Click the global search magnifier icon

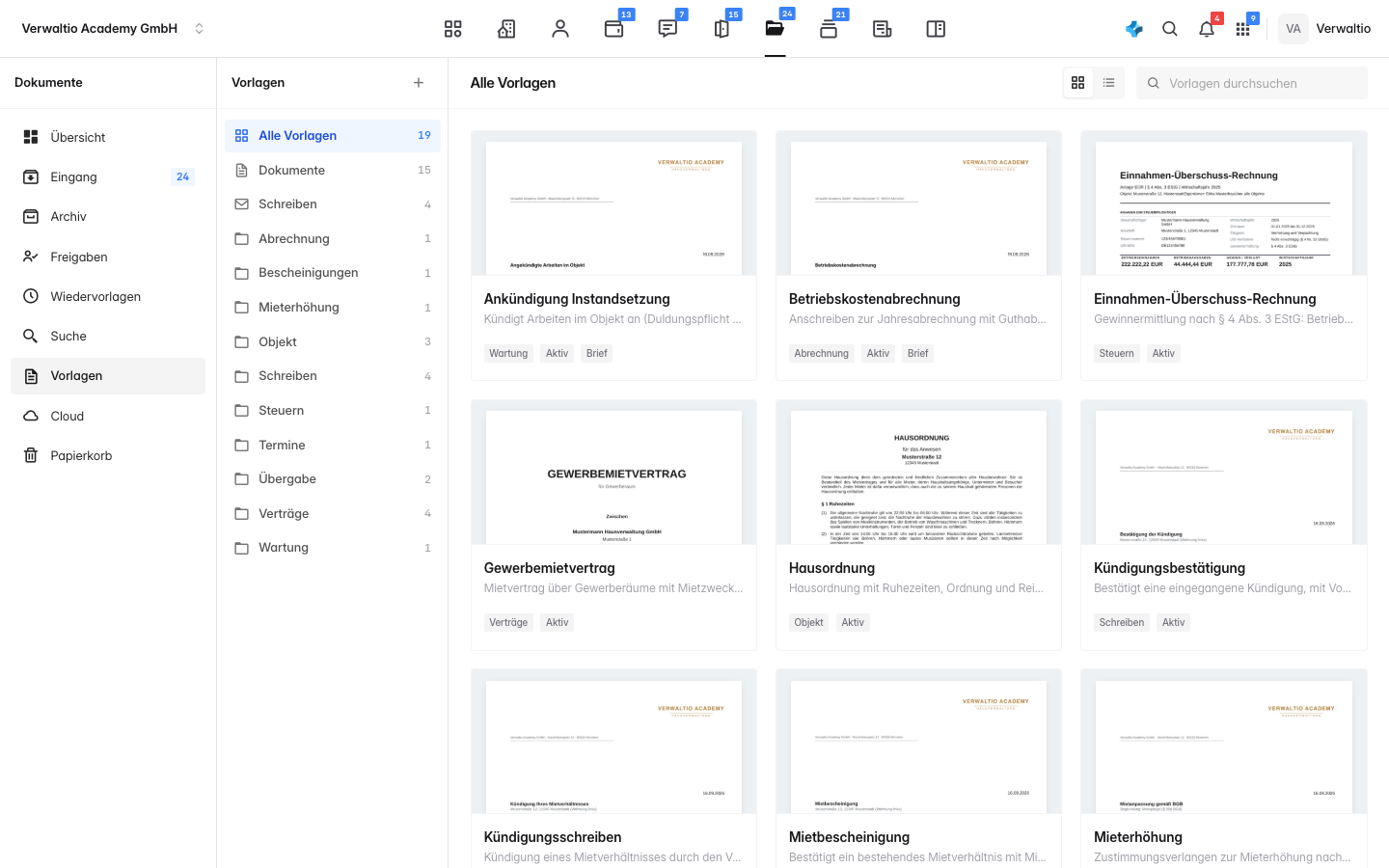tap(1170, 29)
